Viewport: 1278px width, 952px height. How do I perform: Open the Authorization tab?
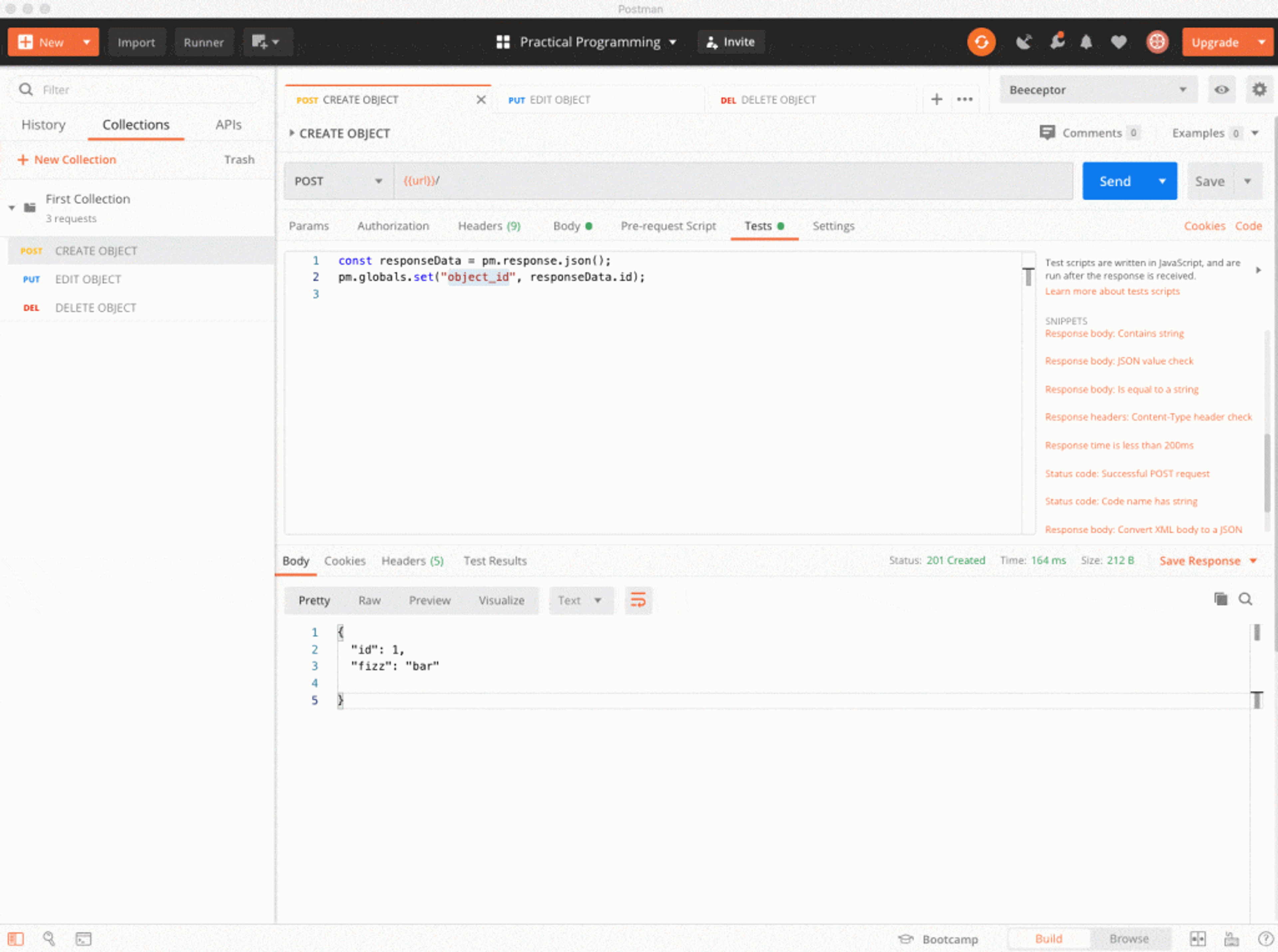click(393, 226)
